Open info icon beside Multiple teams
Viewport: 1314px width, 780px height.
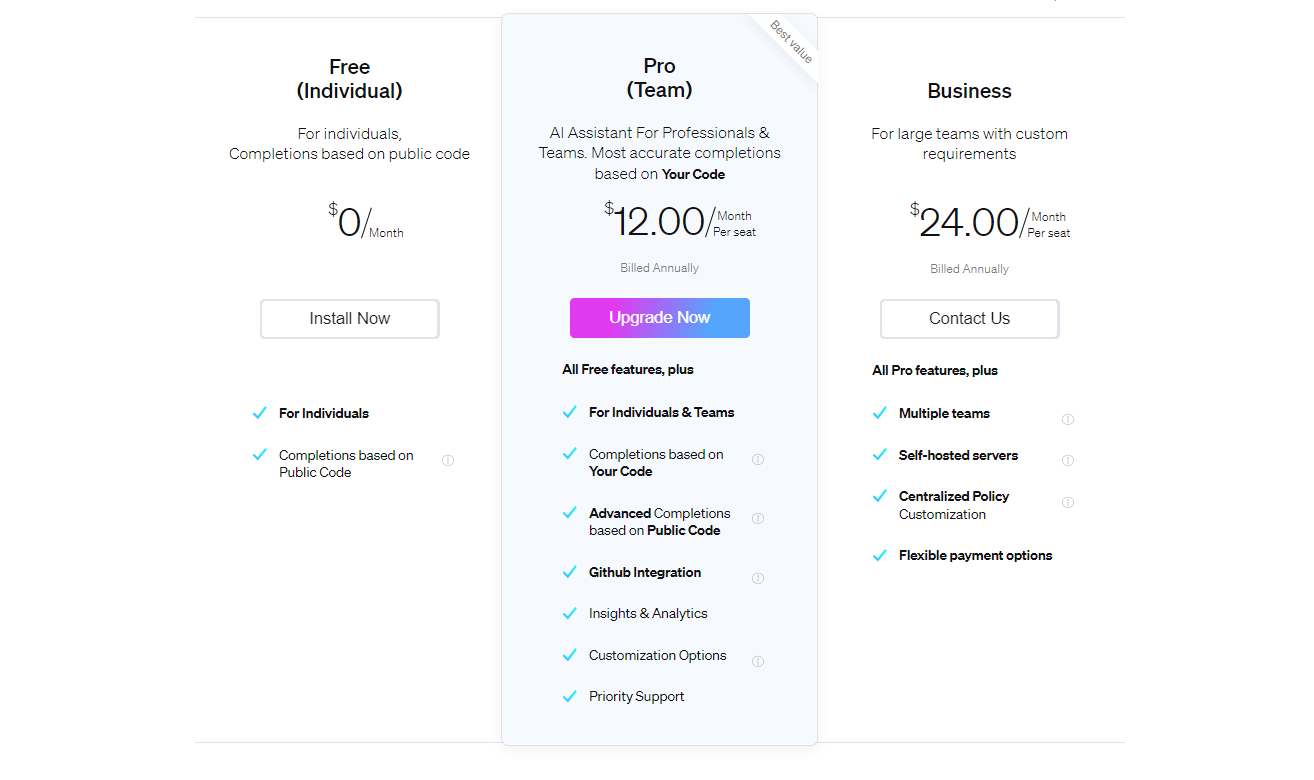pos(1068,419)
